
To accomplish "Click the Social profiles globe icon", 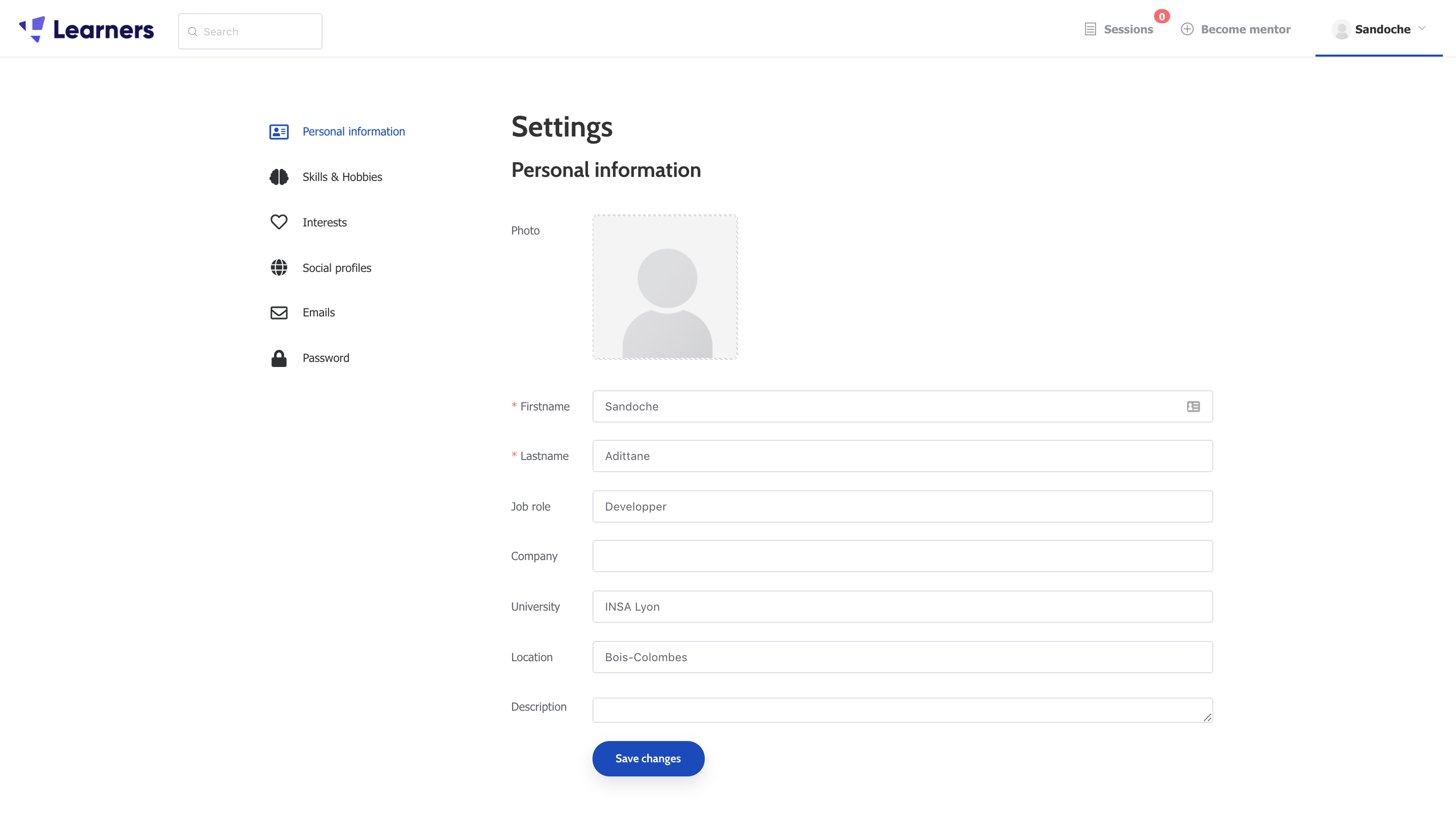I will pos(279,267).
